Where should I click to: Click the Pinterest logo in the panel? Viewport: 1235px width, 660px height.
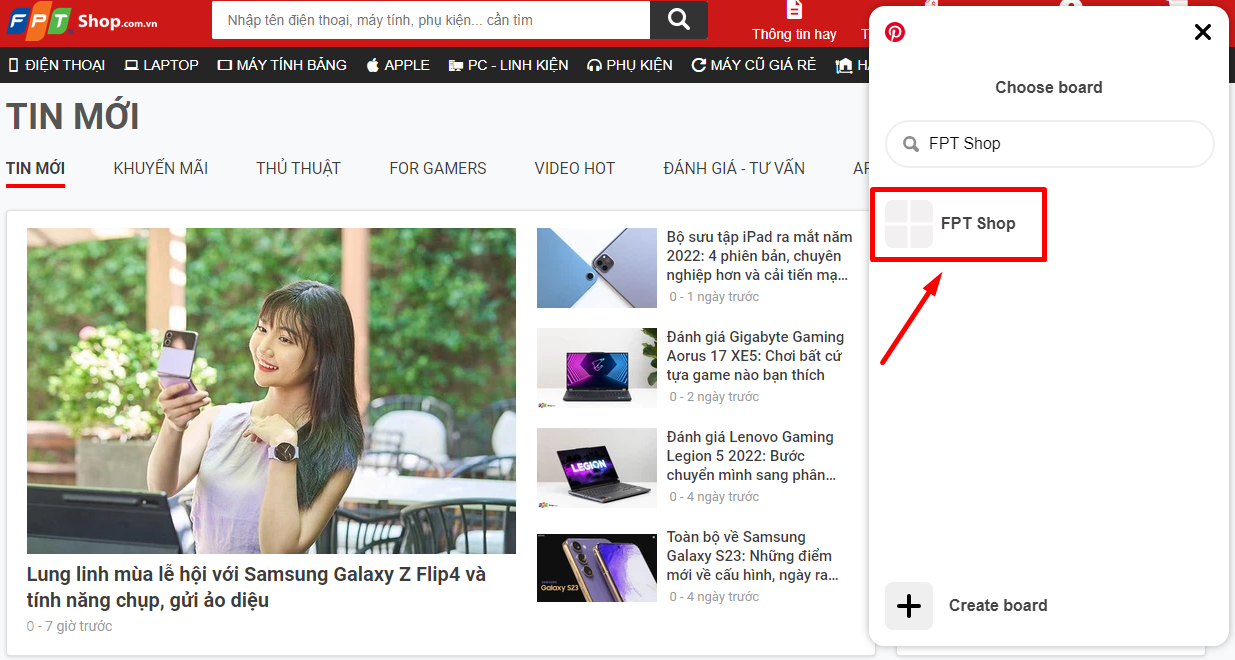(x=895, y=32)
